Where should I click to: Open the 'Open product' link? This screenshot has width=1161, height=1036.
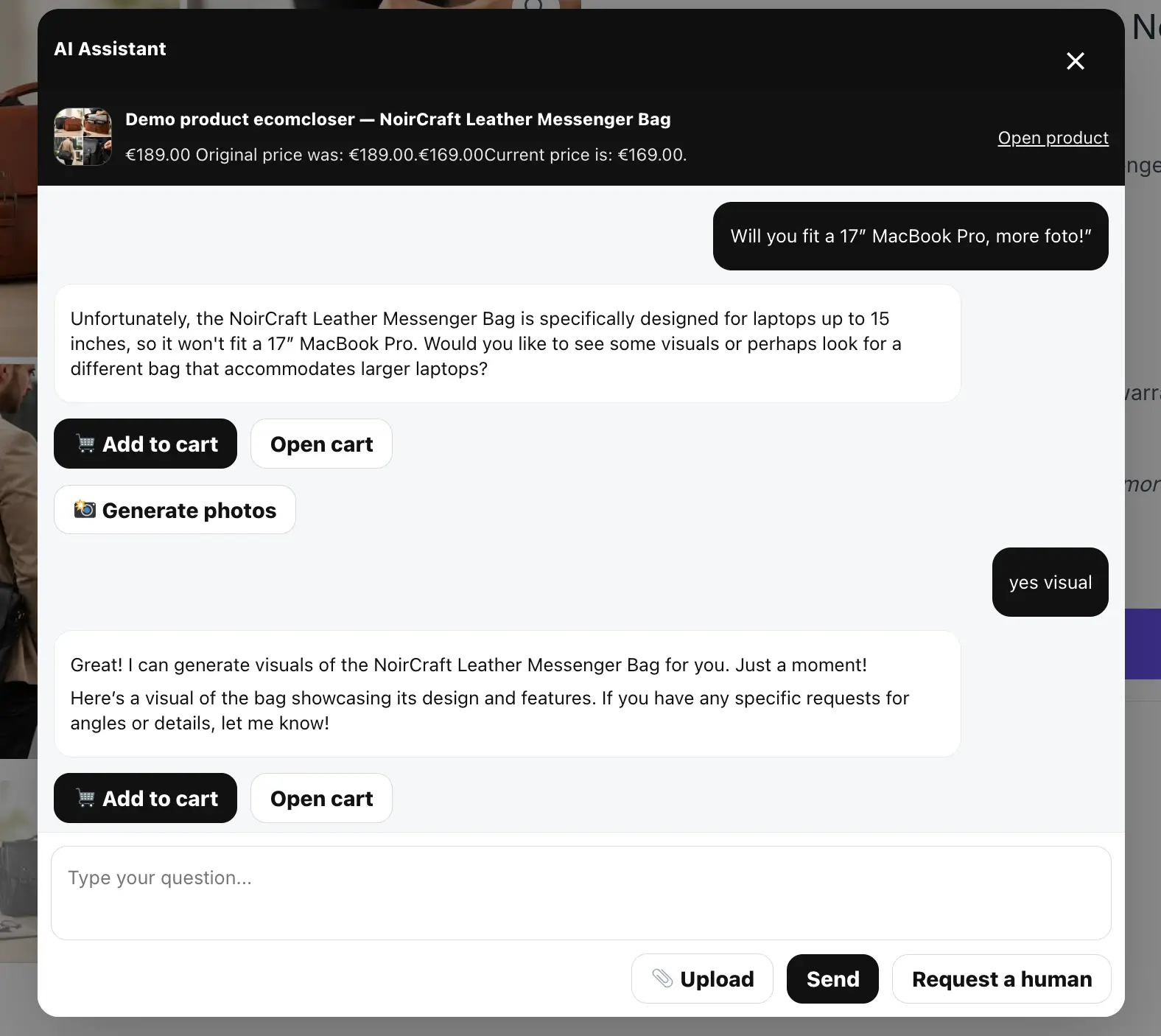click(1052, 138)
